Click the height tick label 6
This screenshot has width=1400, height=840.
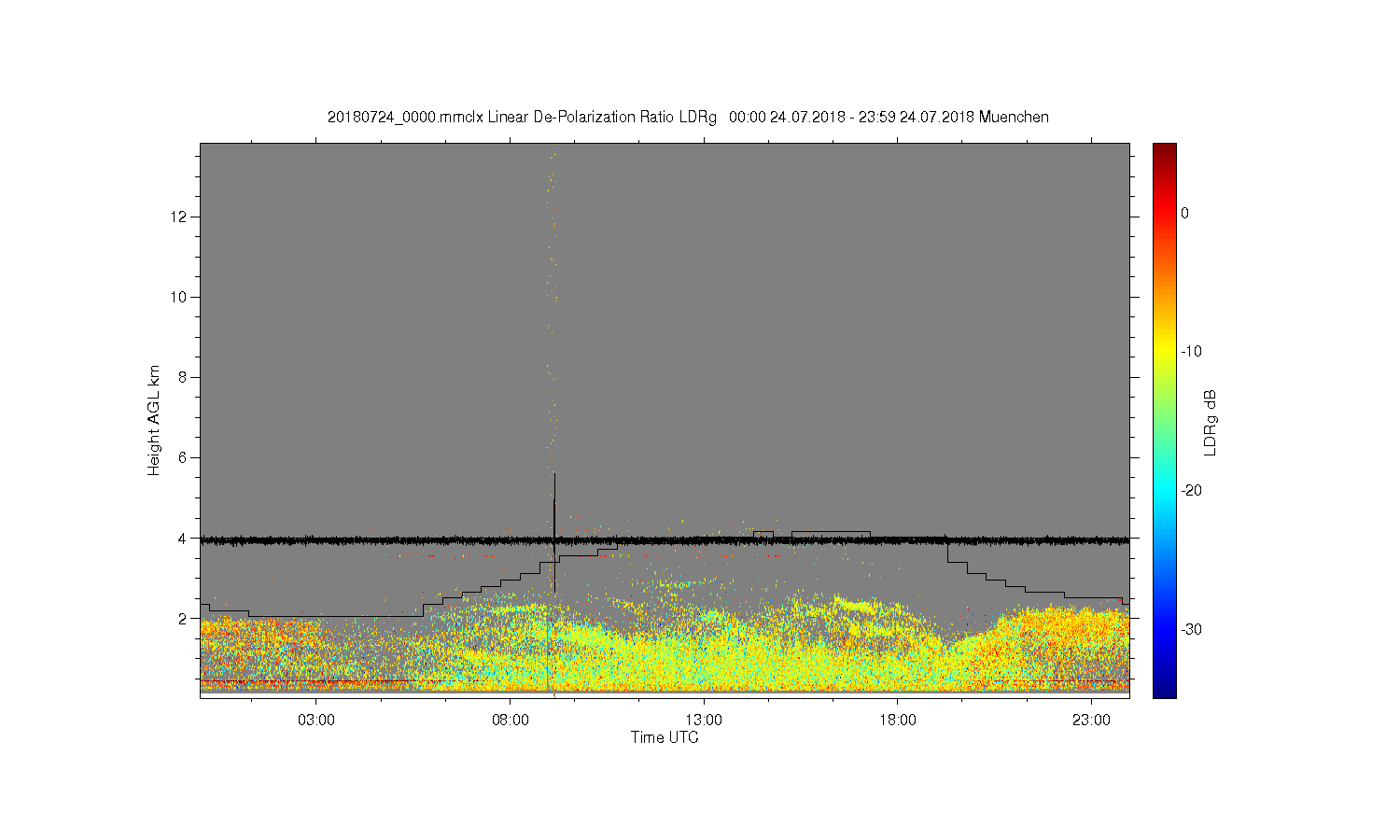(183, 457)
